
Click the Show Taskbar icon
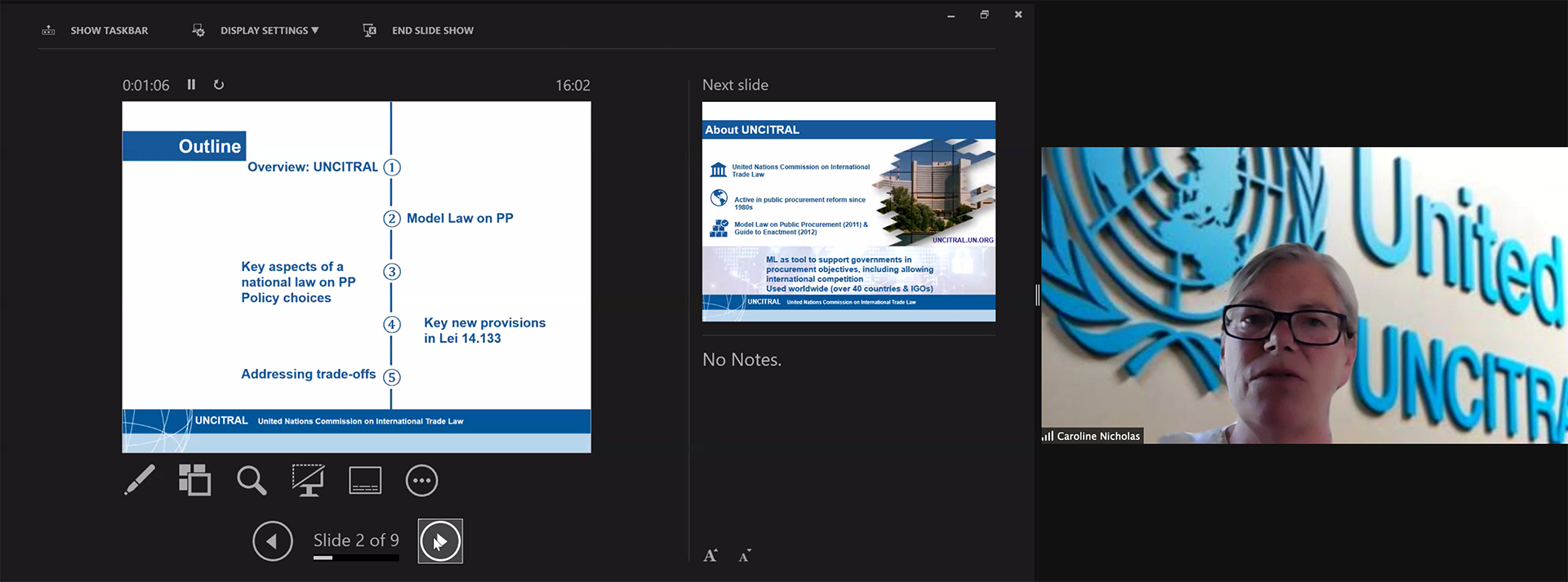pos(49,30)
